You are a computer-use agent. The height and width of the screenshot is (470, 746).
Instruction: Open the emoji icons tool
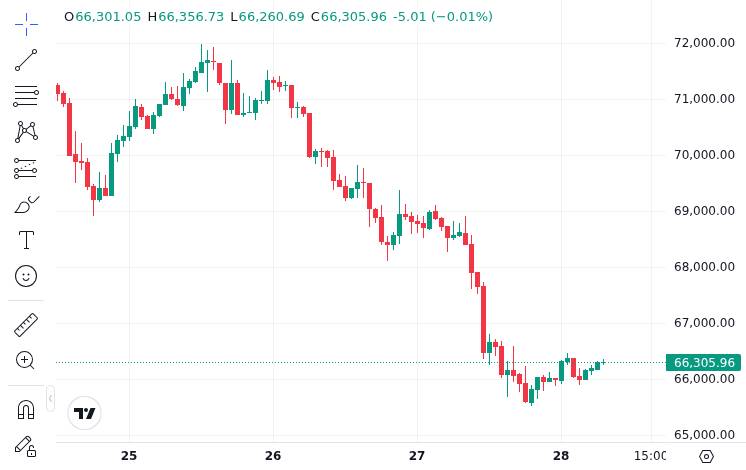click(26, 275)
